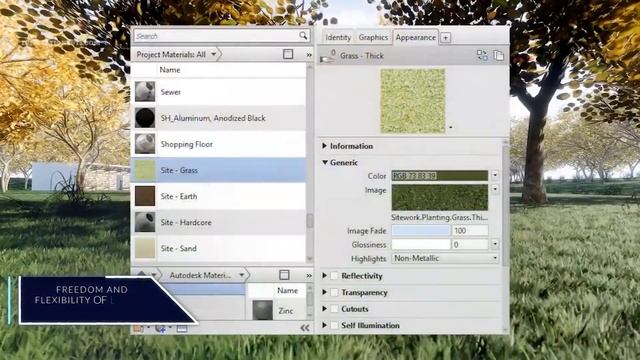Select SH_Aluminum, Anodized Black material
The height and width of the screenshot is (360, 640).
[x=218, y=118]
